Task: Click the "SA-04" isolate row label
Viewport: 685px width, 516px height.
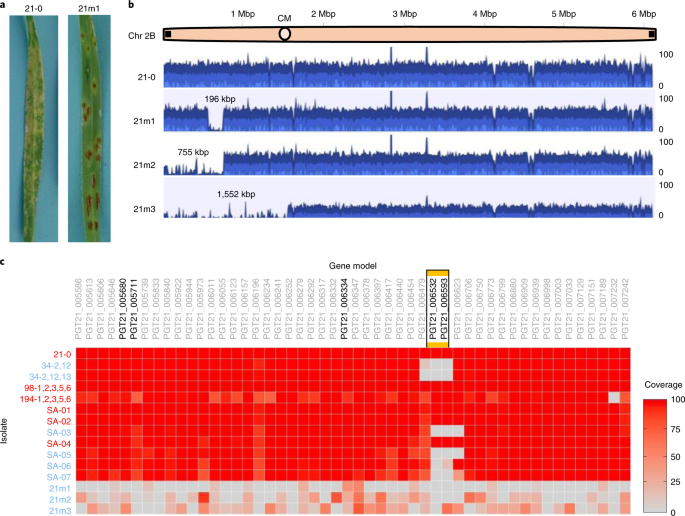Action: coord(59,443)
